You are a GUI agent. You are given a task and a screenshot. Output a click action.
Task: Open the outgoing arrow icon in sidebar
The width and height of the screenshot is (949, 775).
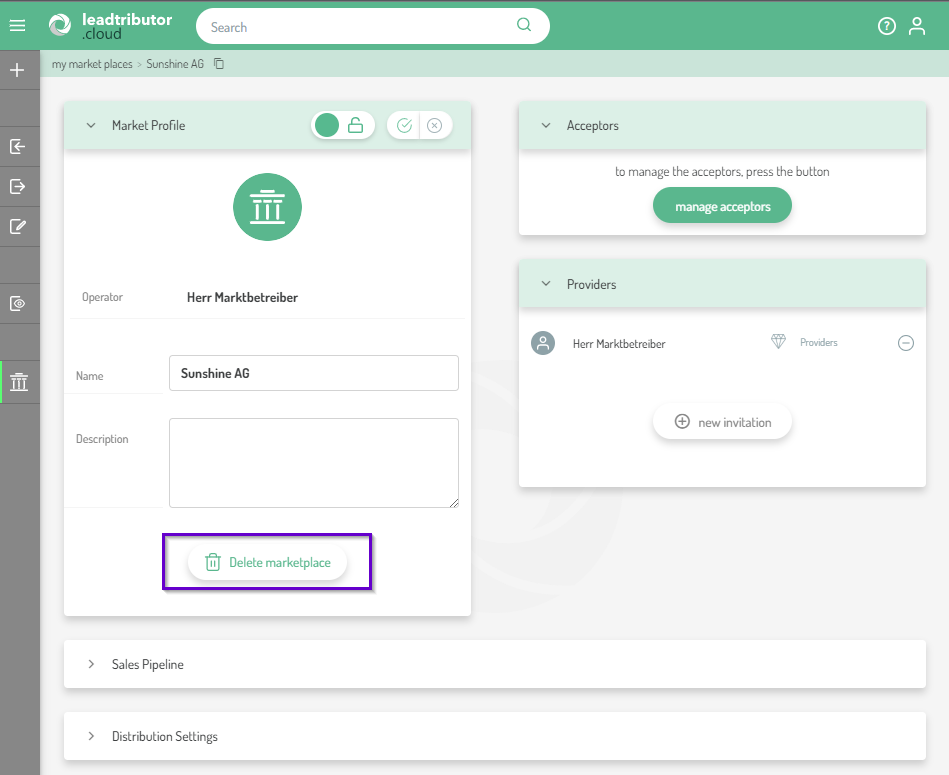pyautogui.click(x=17, y=186)
